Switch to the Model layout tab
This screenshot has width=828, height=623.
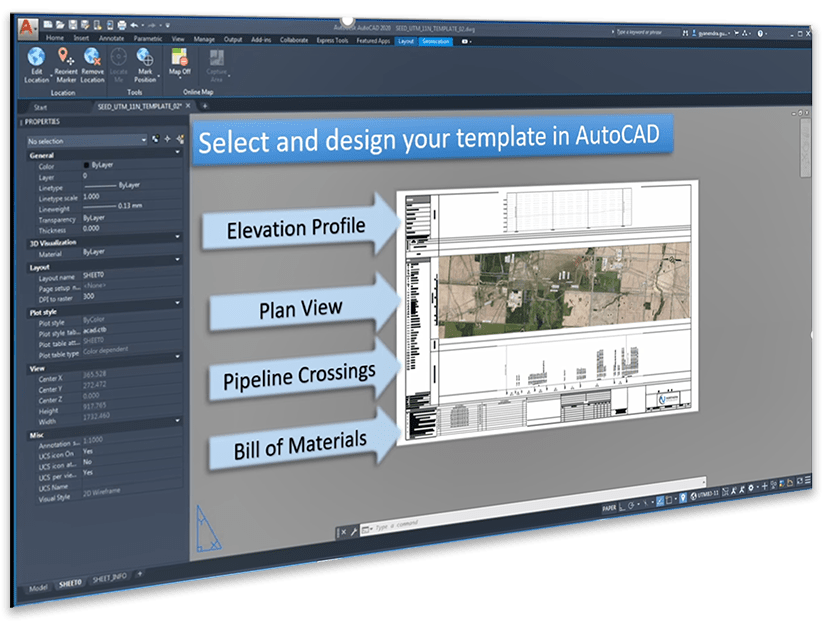[38, 588]
